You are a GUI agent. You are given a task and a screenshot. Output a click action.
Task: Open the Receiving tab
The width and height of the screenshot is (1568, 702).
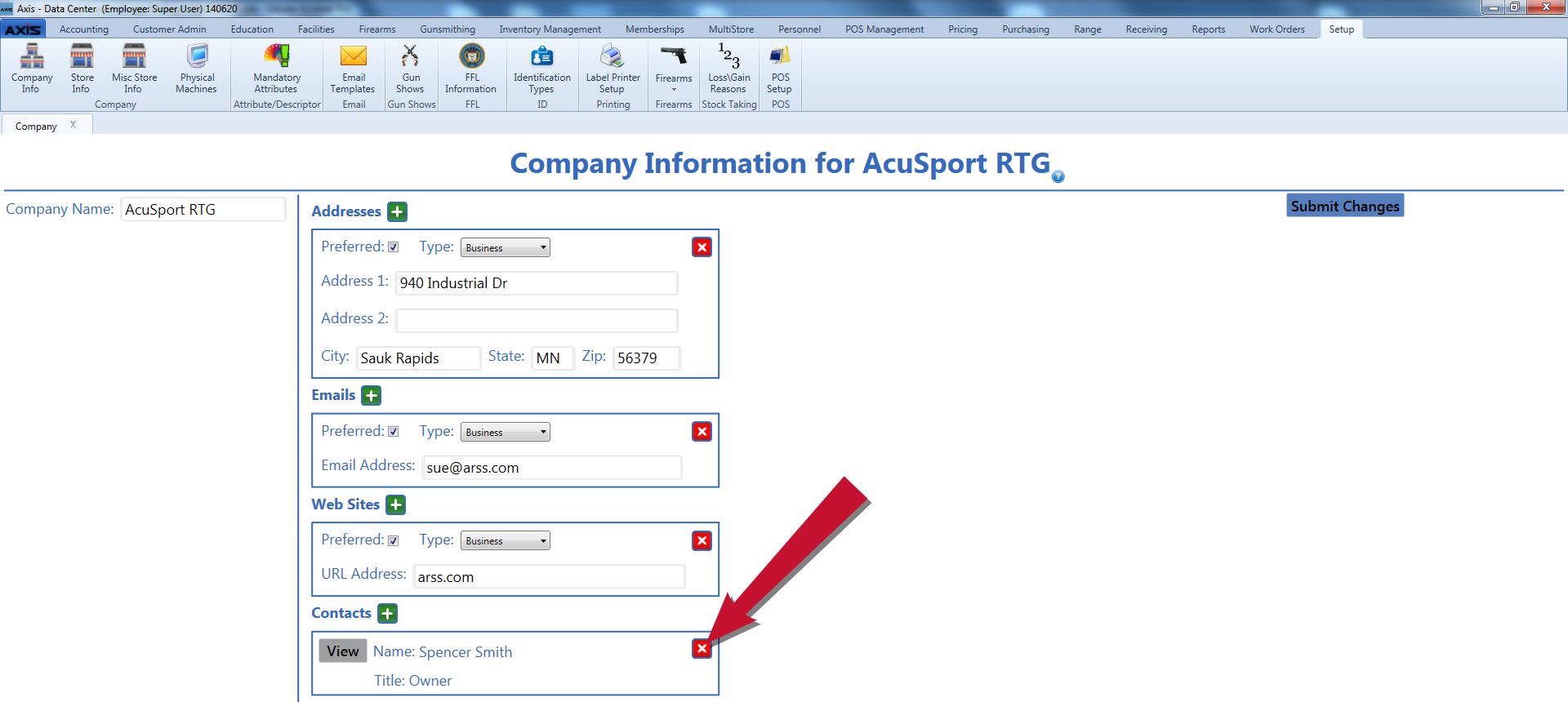[1147, 29]
